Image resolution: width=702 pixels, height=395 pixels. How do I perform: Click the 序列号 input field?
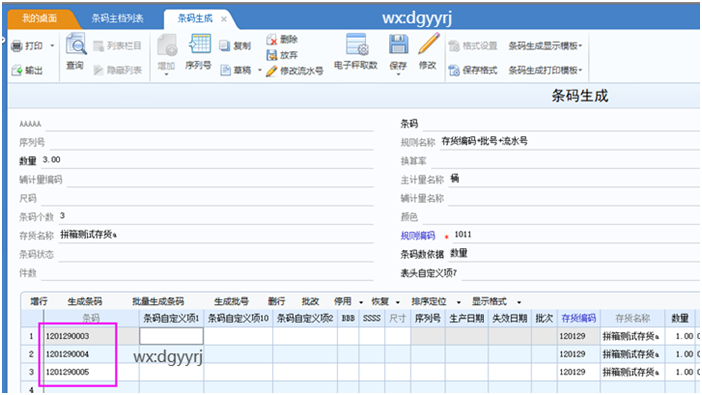coord(211,142)
